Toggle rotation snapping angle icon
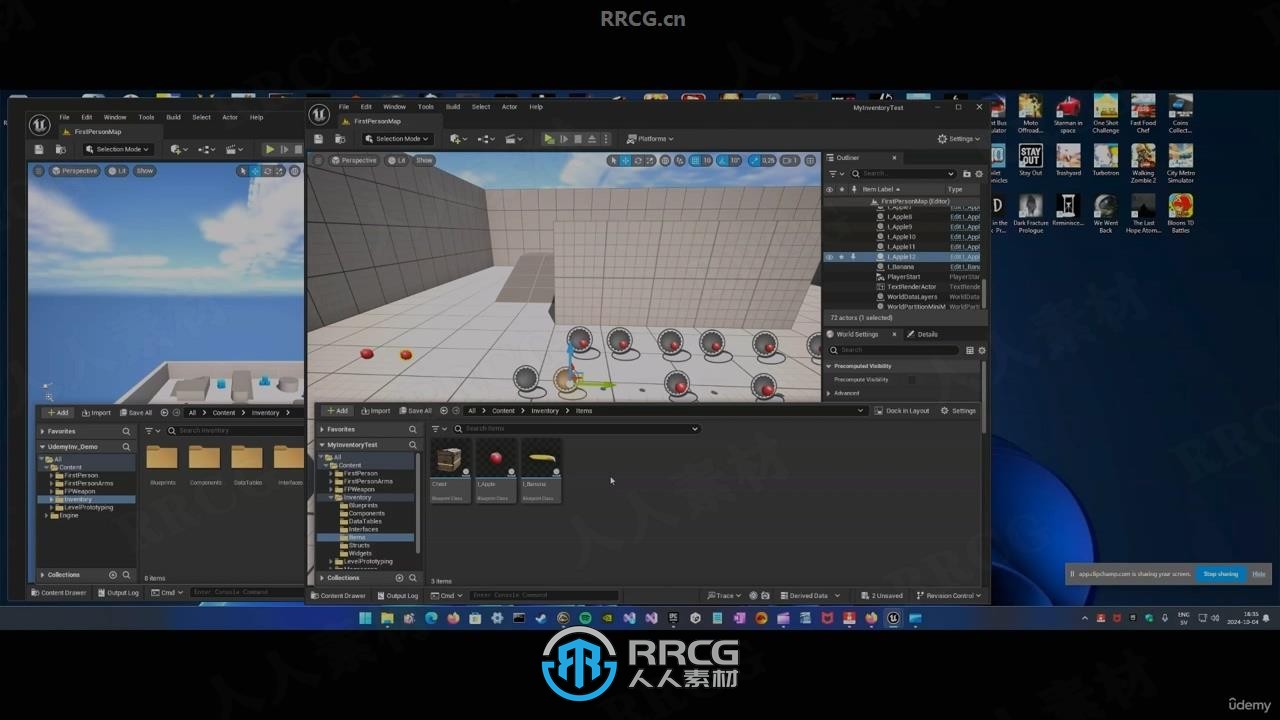Viewport: 1280px width, 720px height. (x=722, y=160)
